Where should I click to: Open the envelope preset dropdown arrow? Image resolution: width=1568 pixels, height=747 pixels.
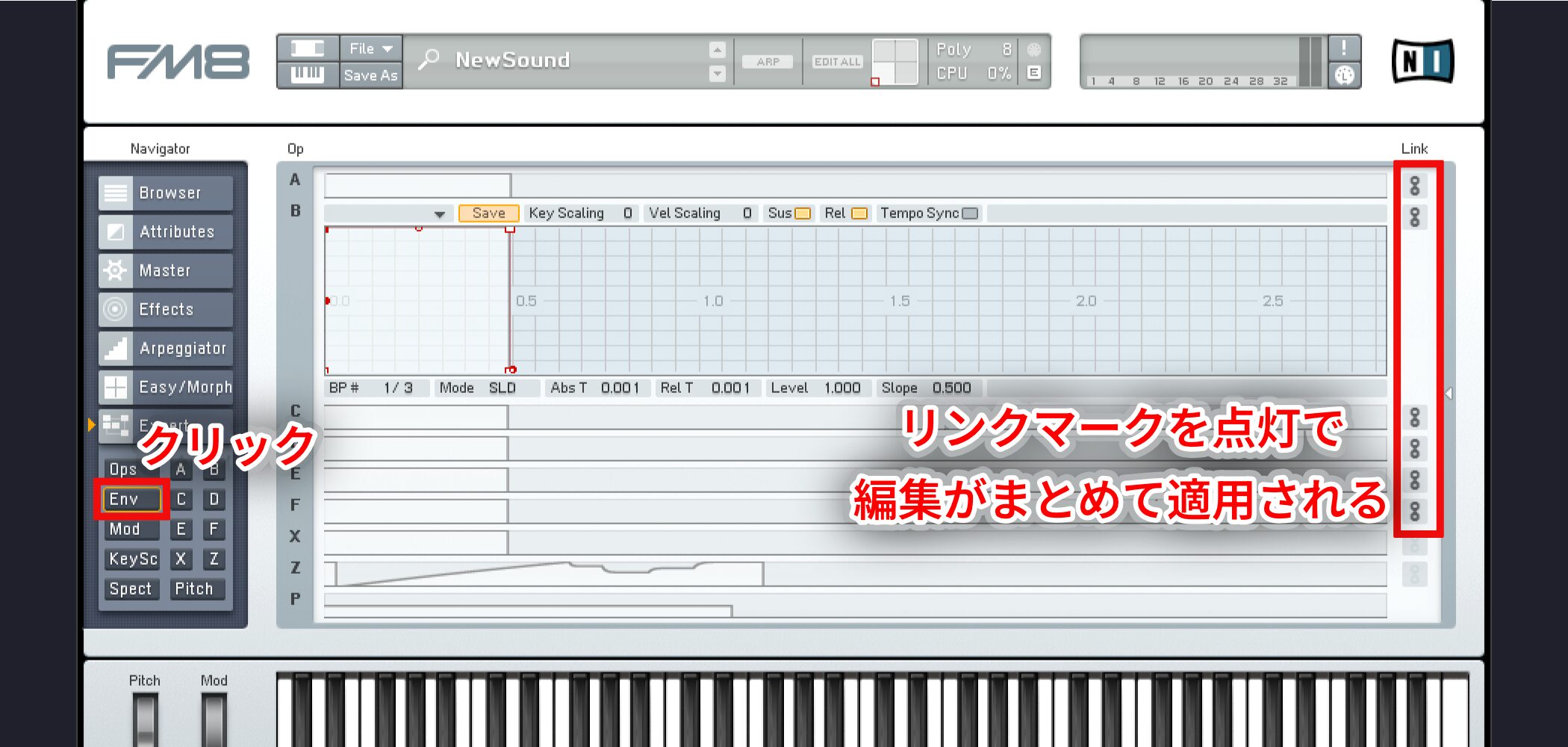tap(440, 214)
